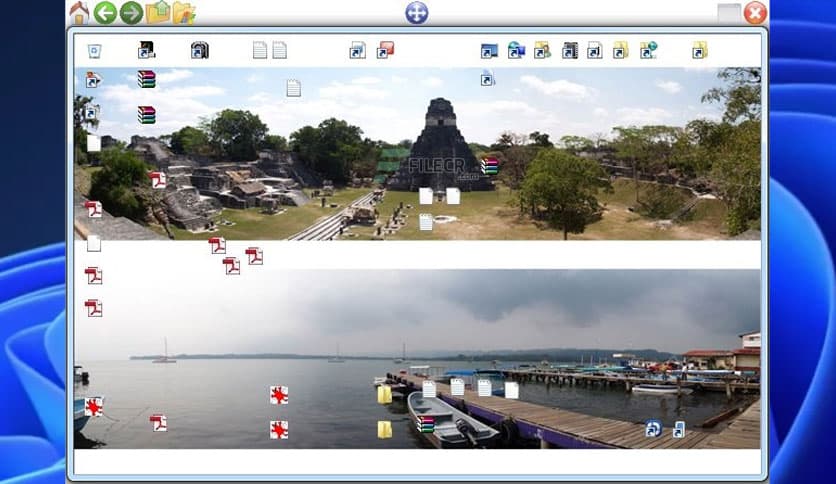Open the Recycle Bin icon

coord(94,51)
